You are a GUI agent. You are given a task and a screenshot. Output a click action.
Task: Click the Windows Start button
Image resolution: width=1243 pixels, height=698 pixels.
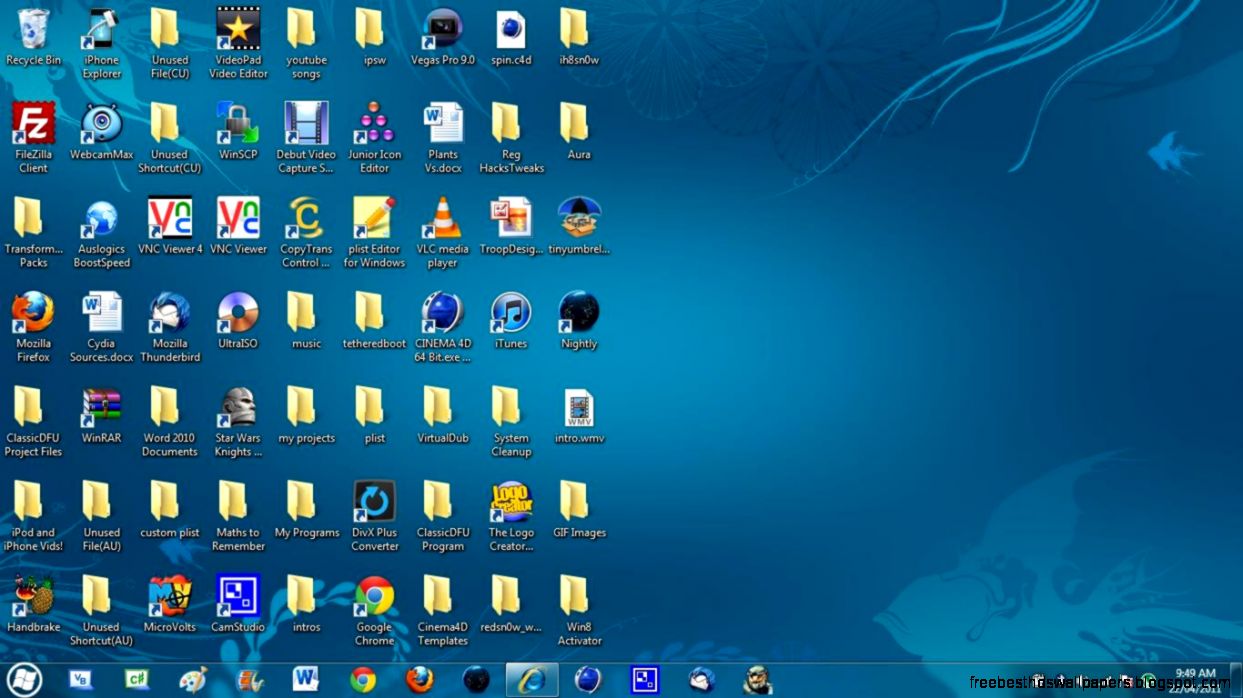tap(24, 680)
